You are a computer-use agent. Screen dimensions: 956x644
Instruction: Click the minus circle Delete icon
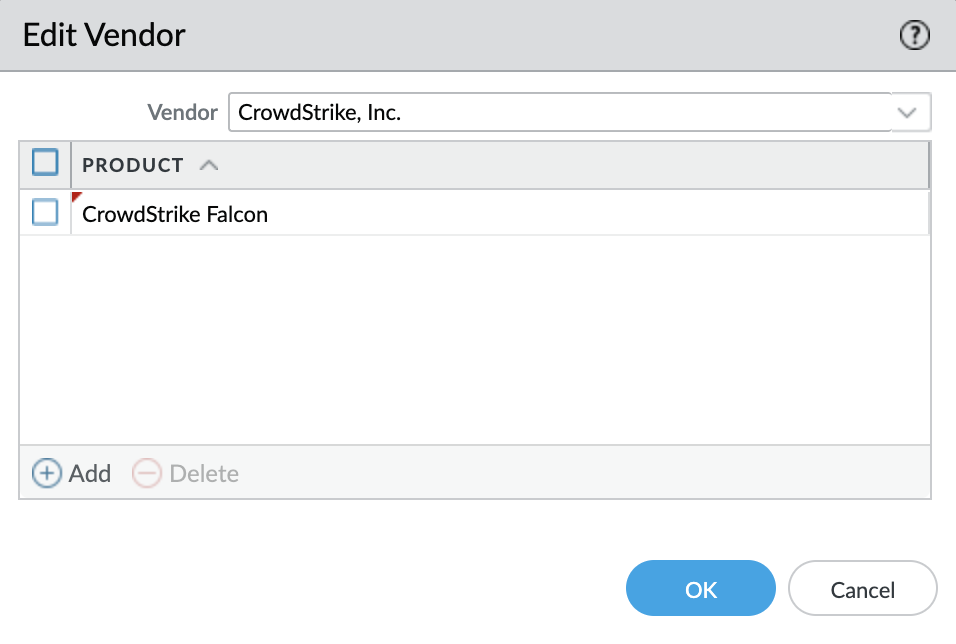pos(146,473)
